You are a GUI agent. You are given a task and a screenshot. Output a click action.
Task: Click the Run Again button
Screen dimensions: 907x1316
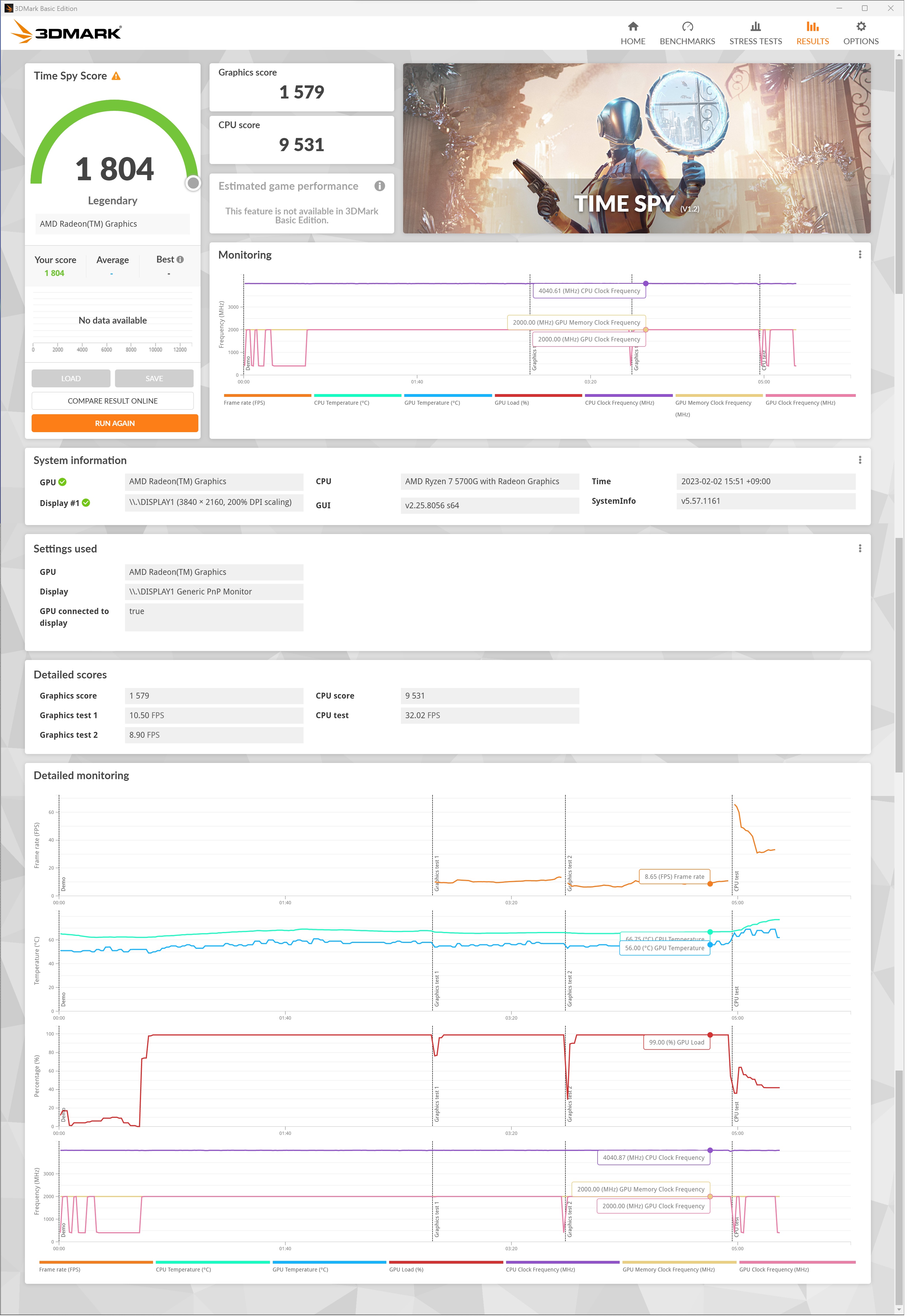(115, 423)
